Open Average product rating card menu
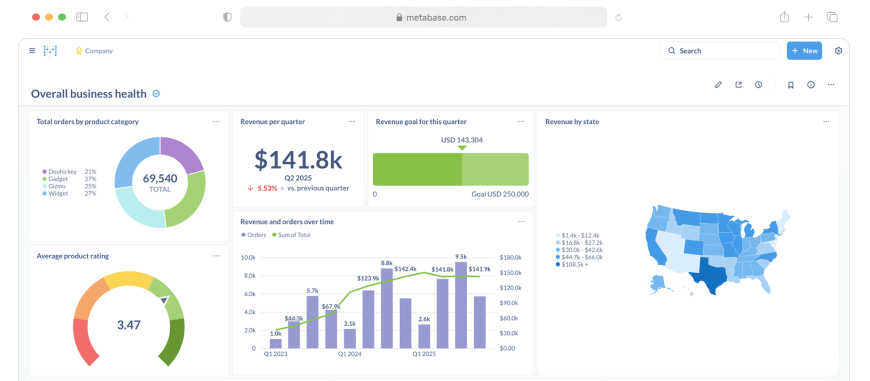Image resolution: width=870 pixels, height=381 pixels. [x=216, y=256]
